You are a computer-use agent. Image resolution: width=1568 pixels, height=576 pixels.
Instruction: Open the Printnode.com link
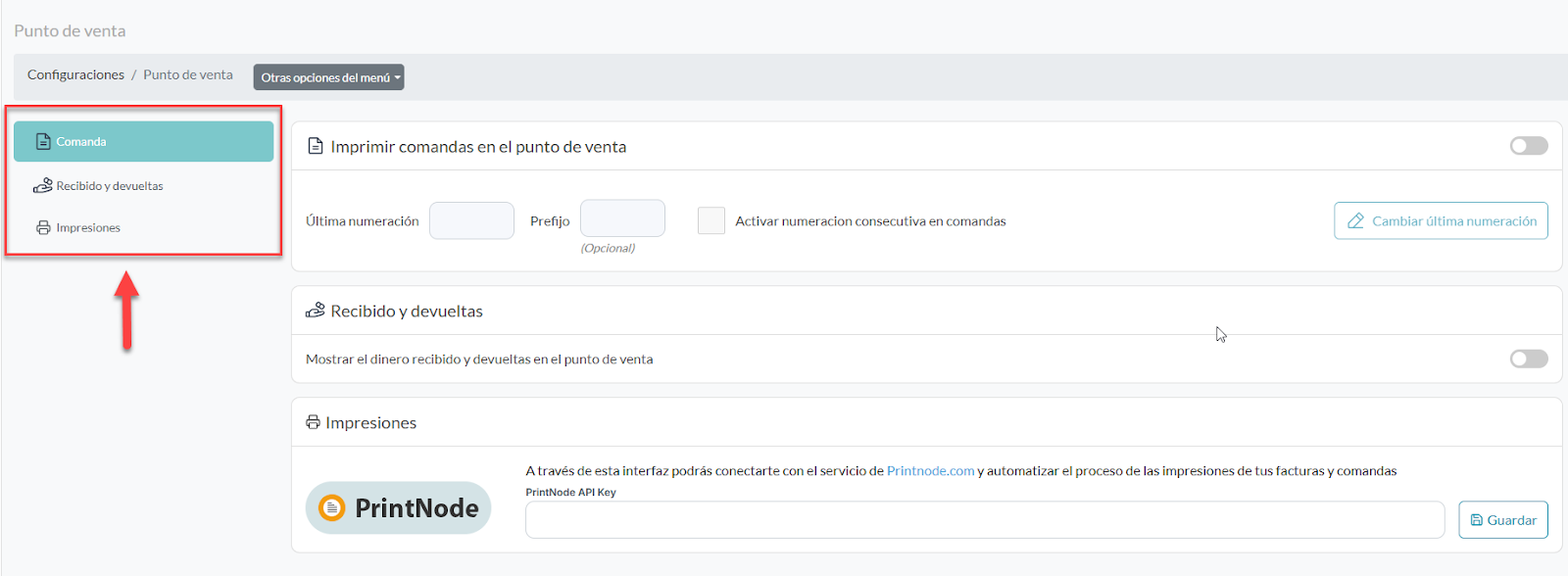pos(930,471)
